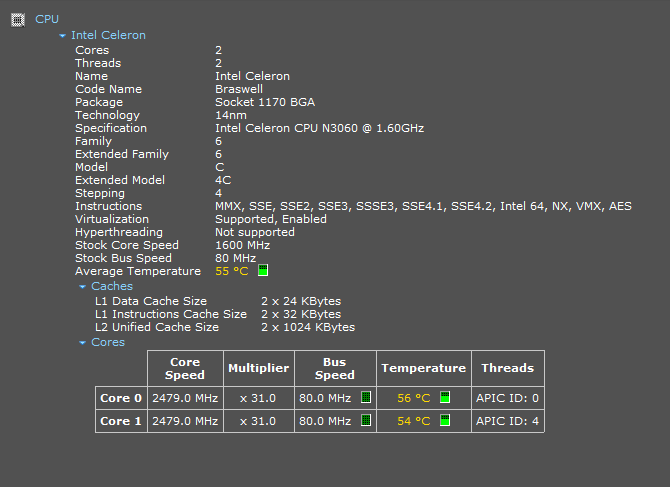Click the Average Temperature graph icon
This screenshot has height=487, width=670.
[x=263, y=270]
